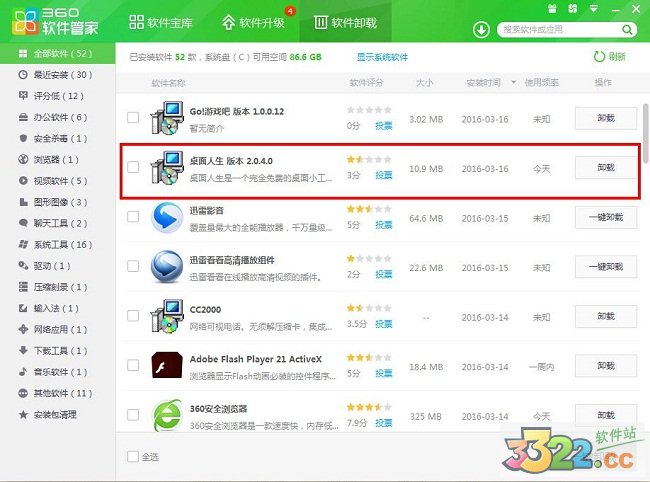Click the 显示系统软件 link
650x482 pixels.
coord(382,57)
